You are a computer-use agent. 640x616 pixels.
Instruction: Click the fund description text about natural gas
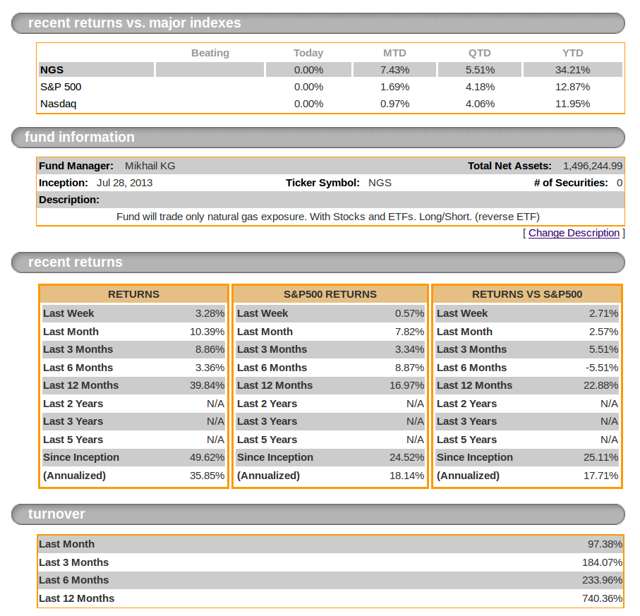[x=328, y=217]
